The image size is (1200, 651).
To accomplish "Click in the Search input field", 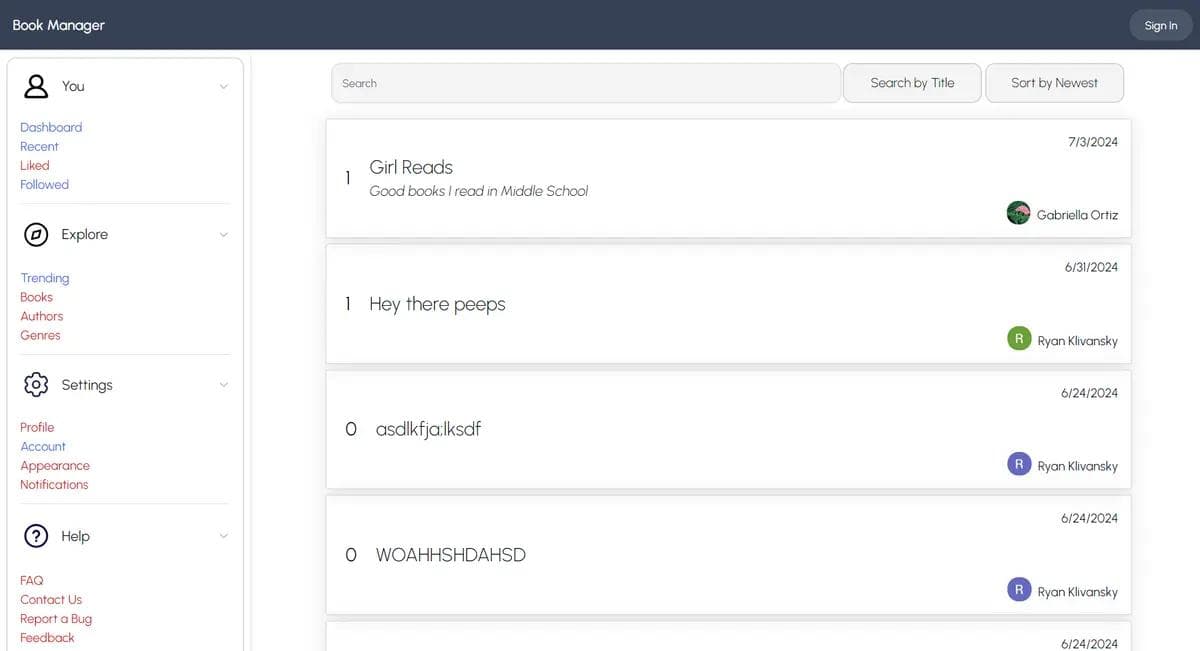I will (x=585, y=83).
